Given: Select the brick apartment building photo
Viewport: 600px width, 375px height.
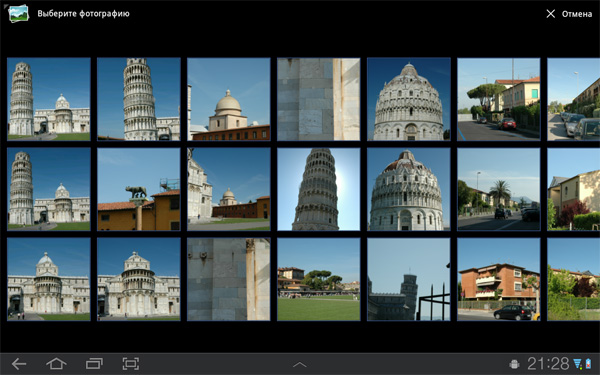Looking at the screenshot, I should pyautogui.click(x=499, y=279).
